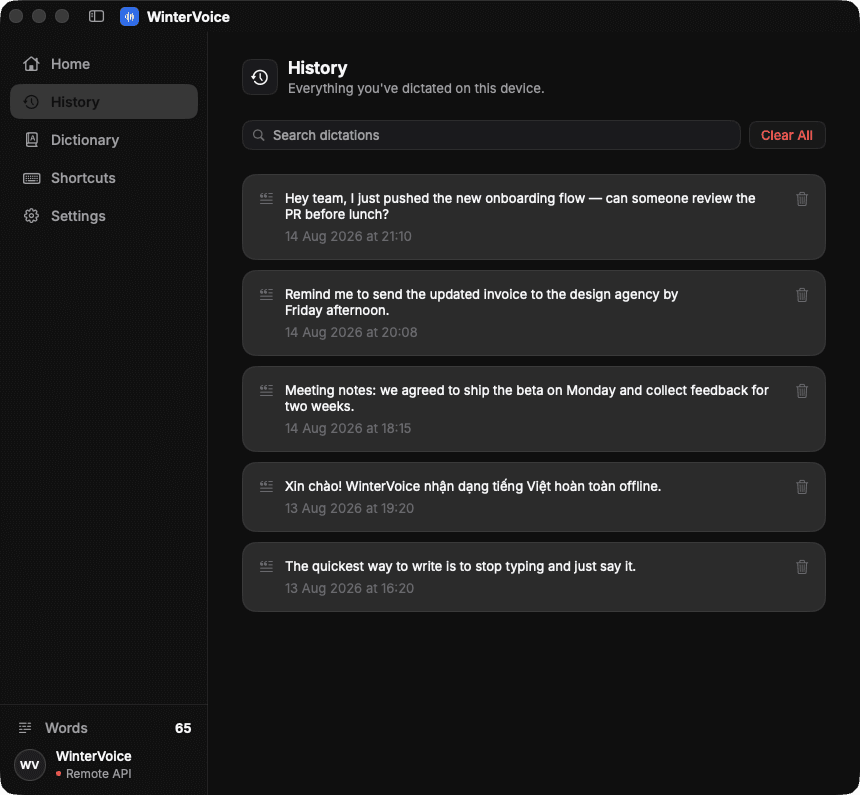Viewport: 860px width, 795px height.
Task: Click the Remote API status label
Action: coord(99,774)
